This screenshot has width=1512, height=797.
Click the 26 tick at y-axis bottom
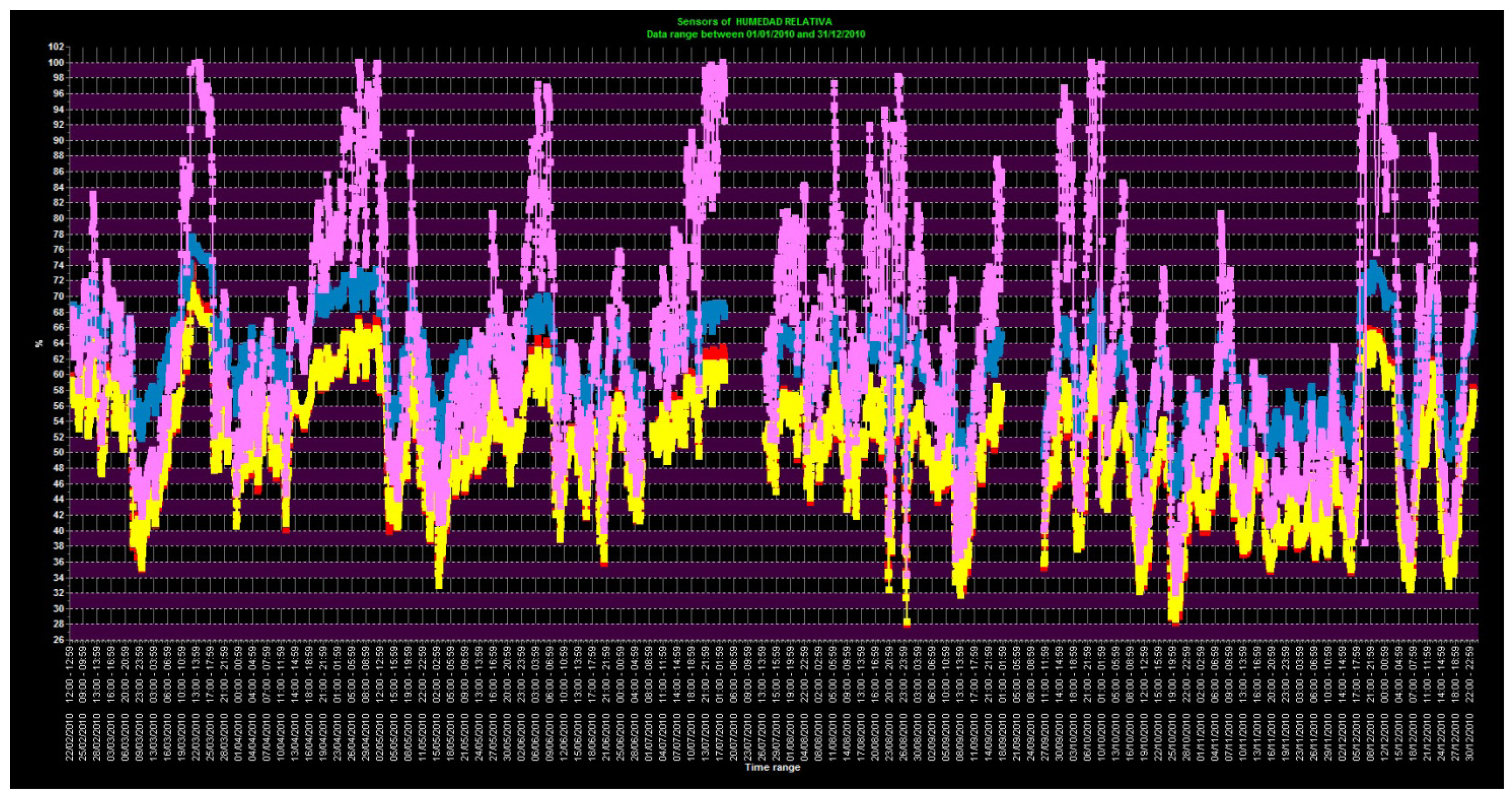click(59, 640)
